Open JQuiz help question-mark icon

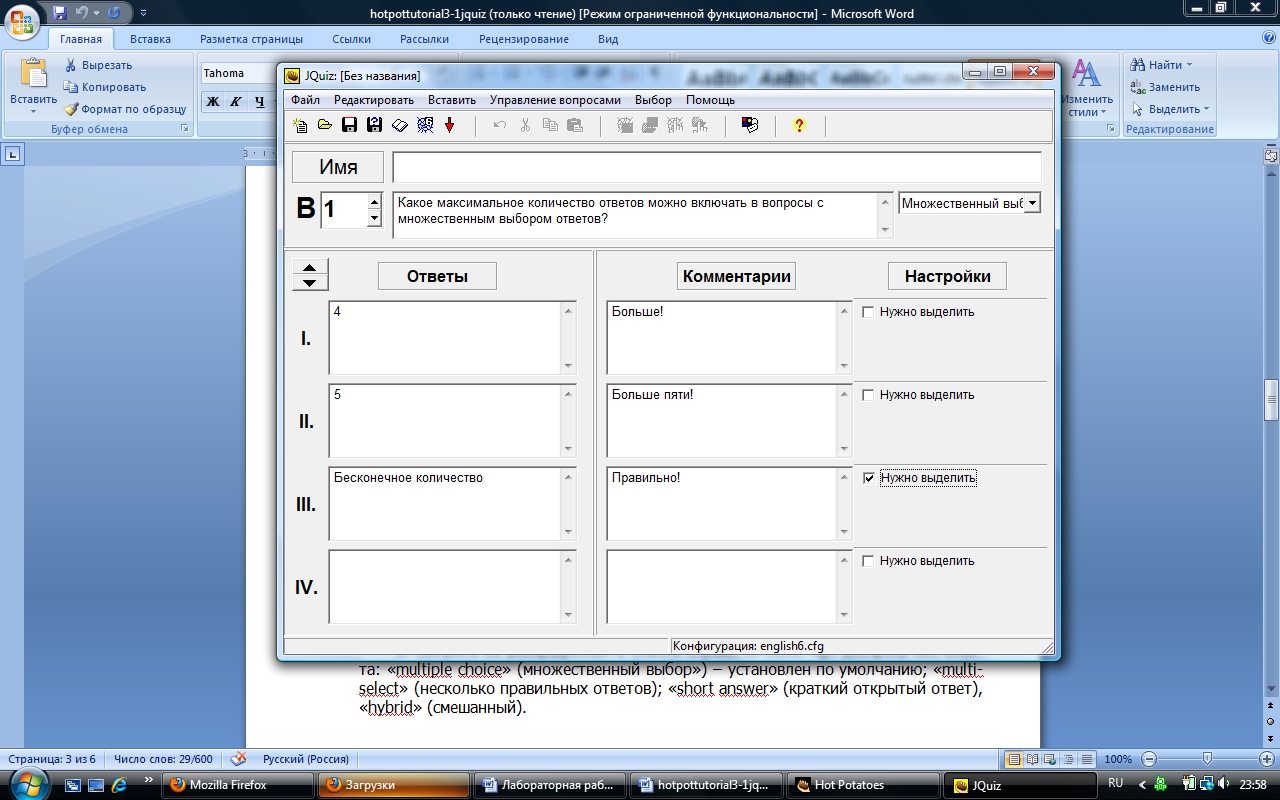point(799,125)
